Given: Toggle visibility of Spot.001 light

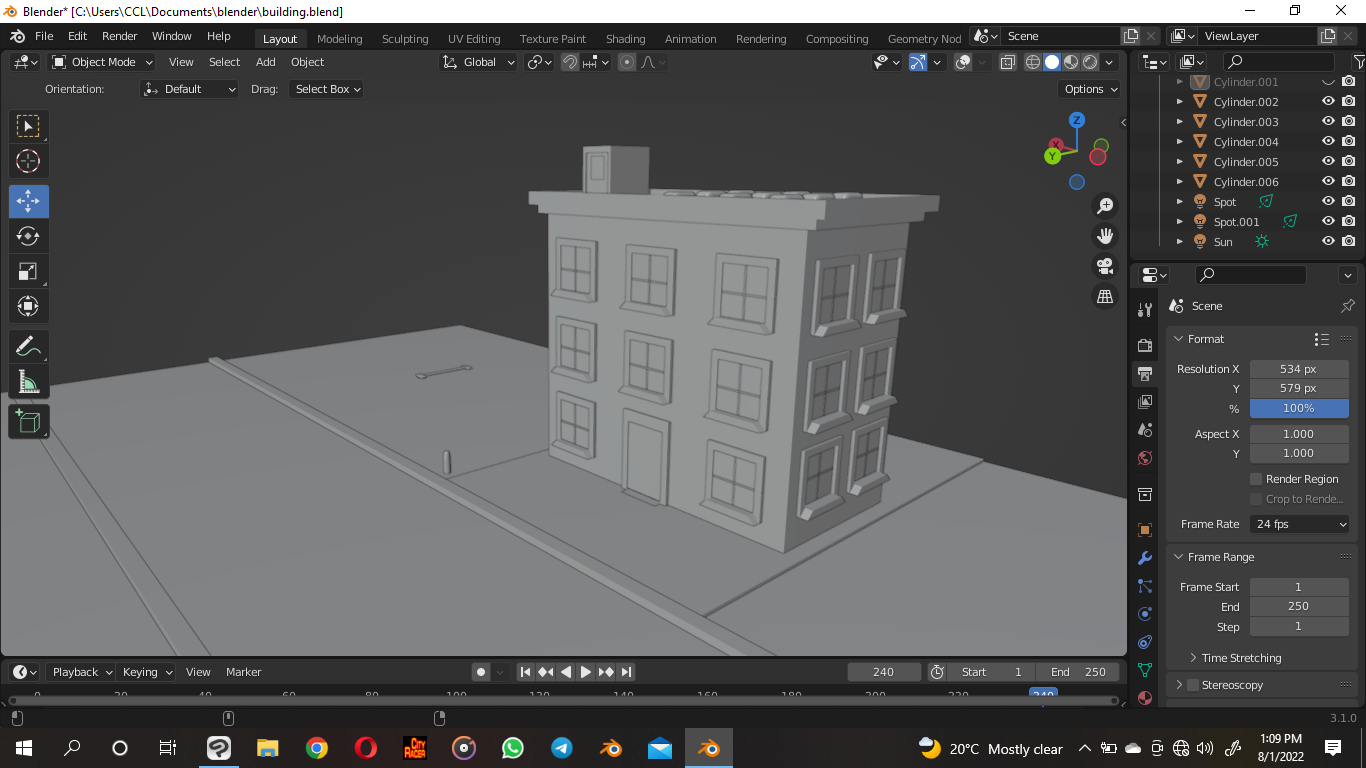Looking at the screenshot, I should click(1328, 221).
